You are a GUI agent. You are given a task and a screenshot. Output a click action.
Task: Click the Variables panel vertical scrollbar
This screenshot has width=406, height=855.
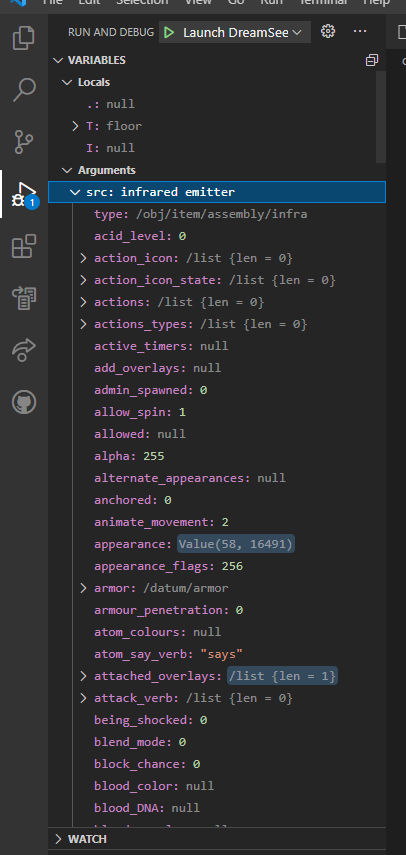tap(381, 117)
